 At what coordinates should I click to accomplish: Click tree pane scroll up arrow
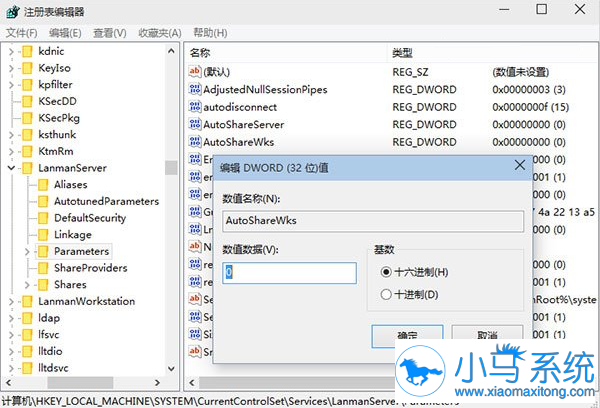(171, 51)
